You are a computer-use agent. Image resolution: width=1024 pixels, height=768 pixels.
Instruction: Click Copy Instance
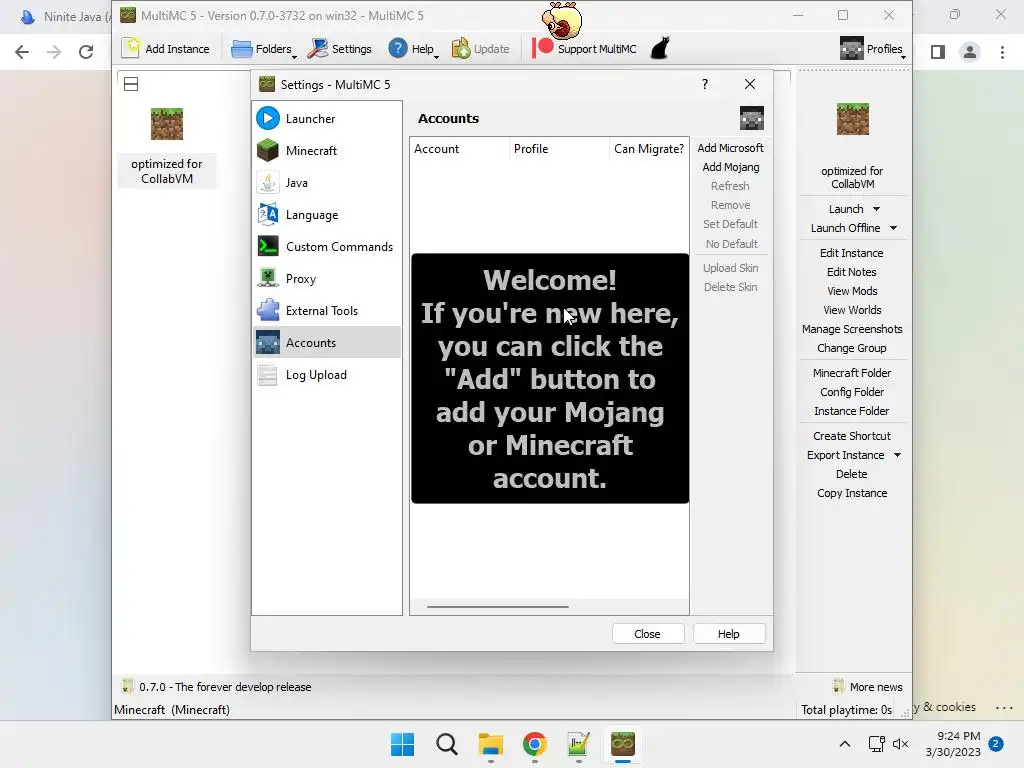(x=852, y=493)
